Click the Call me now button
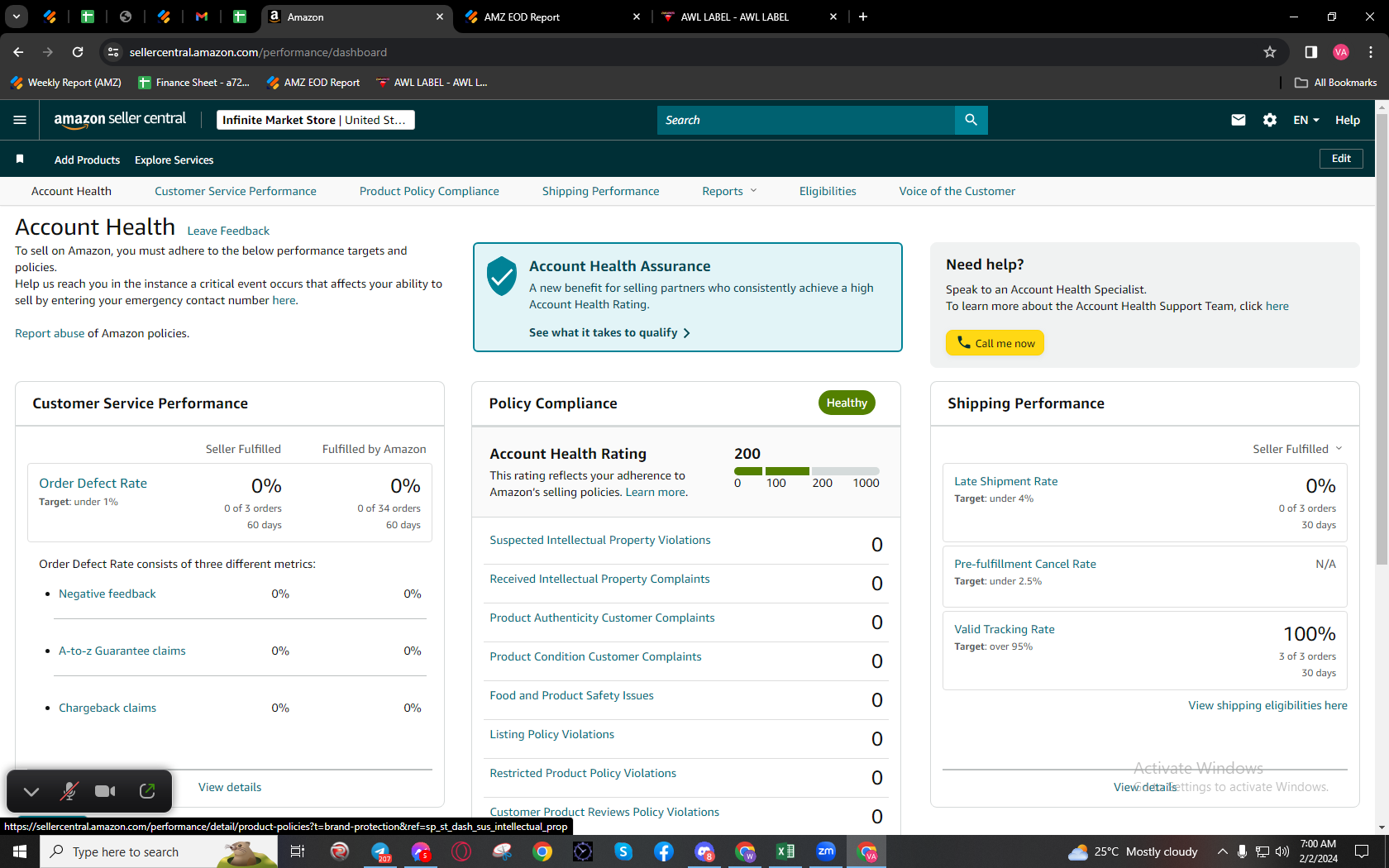Viewport: 1389px width, 868px height. pyautogui.click(x=995, y=343)
